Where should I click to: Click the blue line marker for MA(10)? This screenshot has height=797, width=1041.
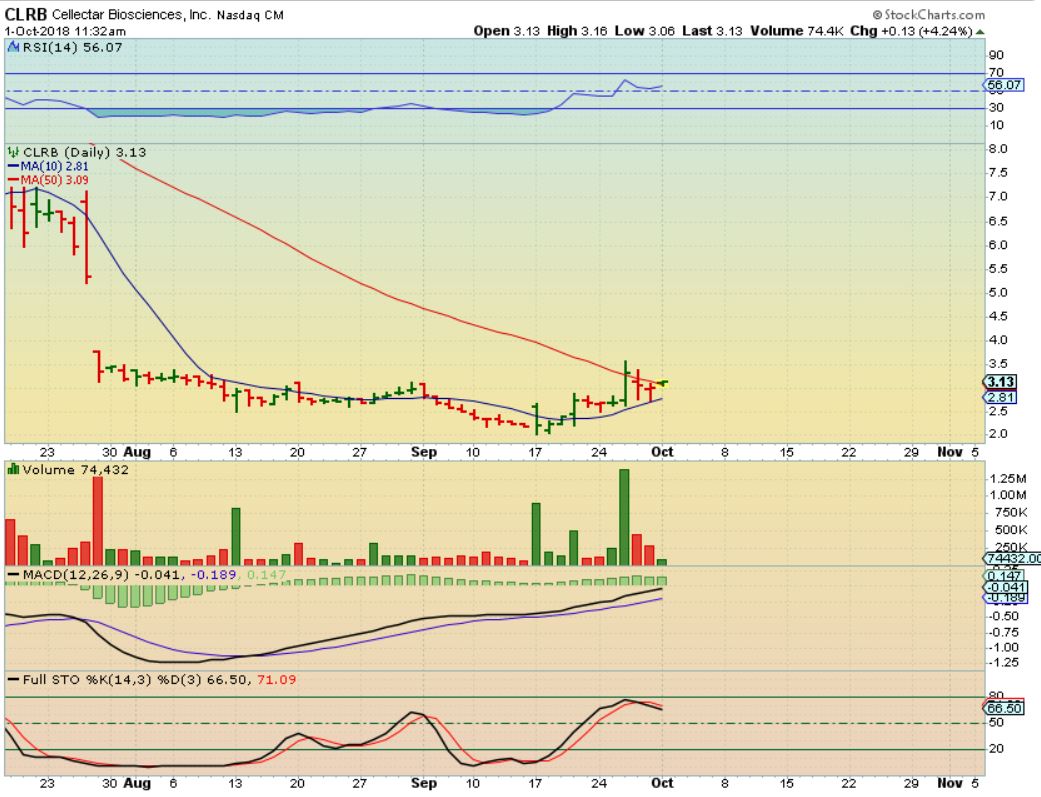(x=13, y=166)
